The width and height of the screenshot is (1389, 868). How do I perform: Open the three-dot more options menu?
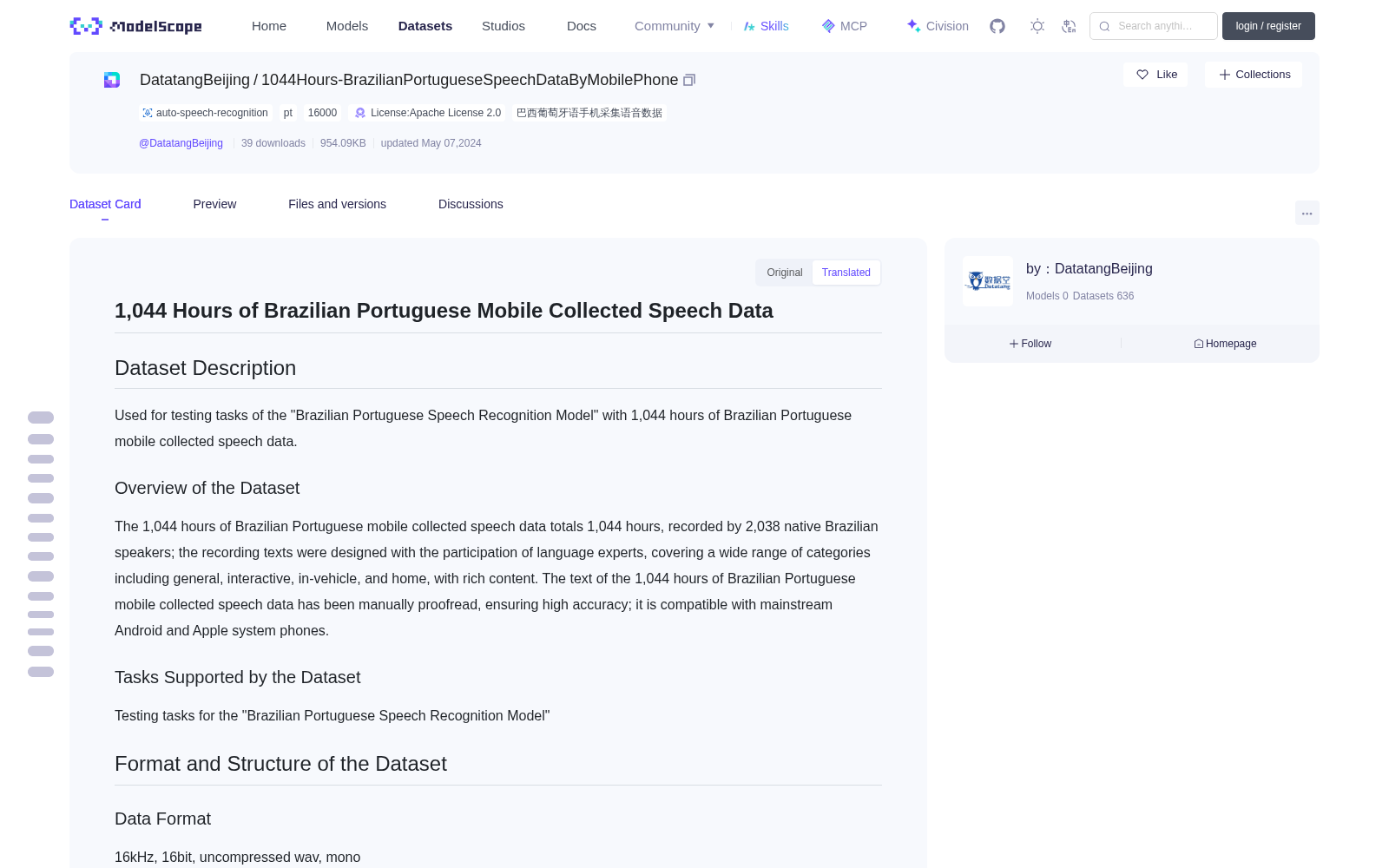(1307, 213)
